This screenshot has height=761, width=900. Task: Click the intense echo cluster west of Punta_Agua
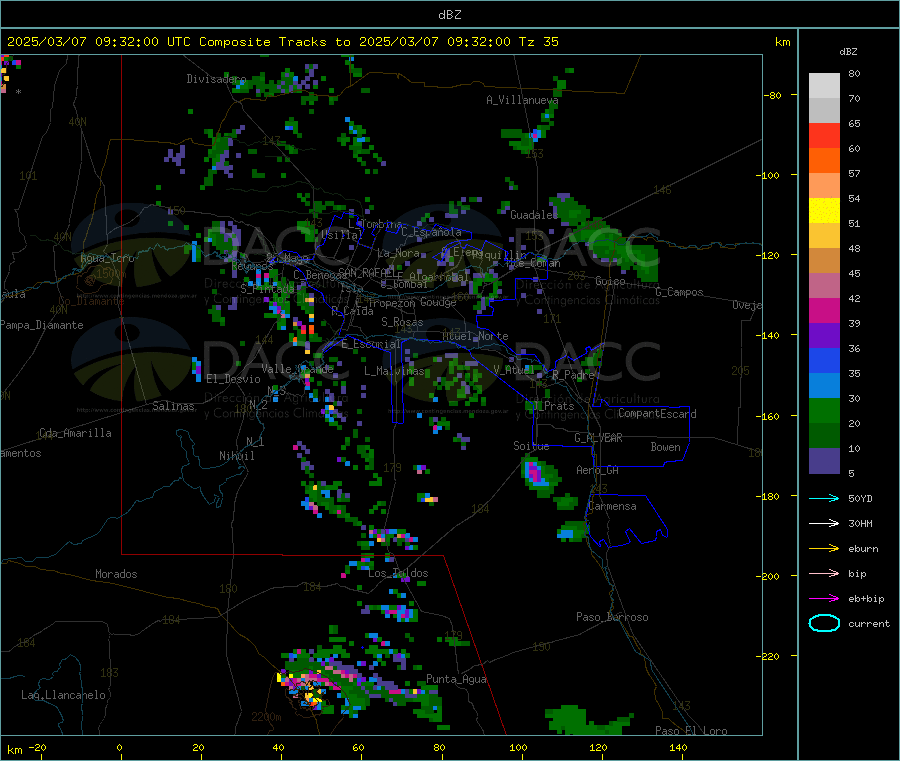(x=312, y=687)
